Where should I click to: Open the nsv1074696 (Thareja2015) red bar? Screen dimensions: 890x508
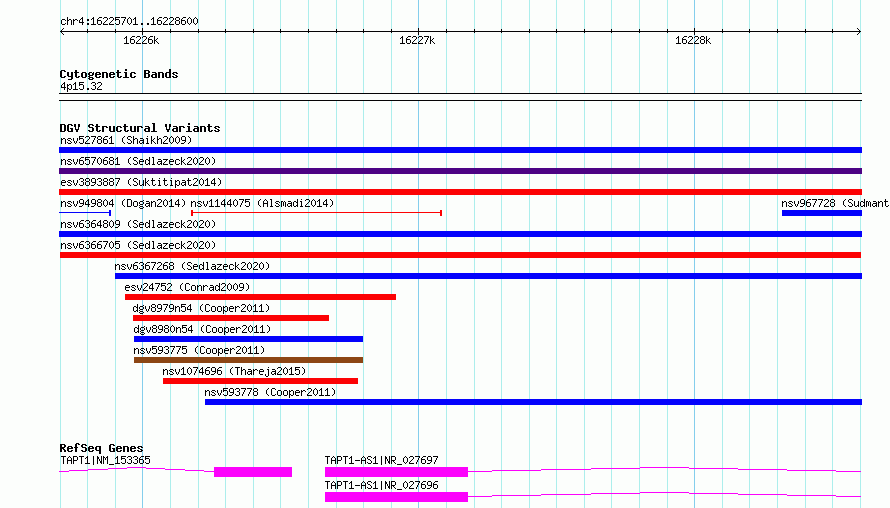(261, 381)
